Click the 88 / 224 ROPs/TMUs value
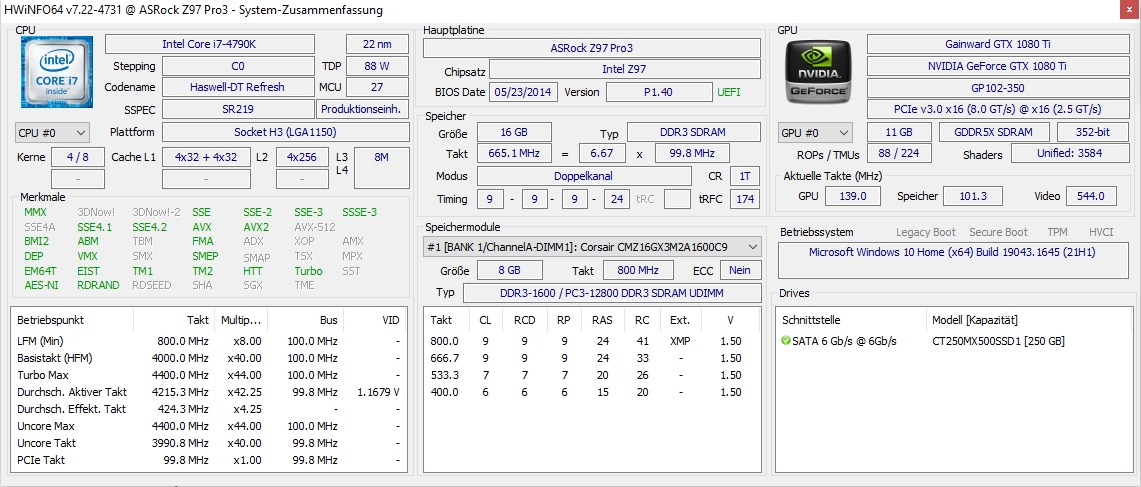This screenshot has width=1141, height=487. (899, 154)
